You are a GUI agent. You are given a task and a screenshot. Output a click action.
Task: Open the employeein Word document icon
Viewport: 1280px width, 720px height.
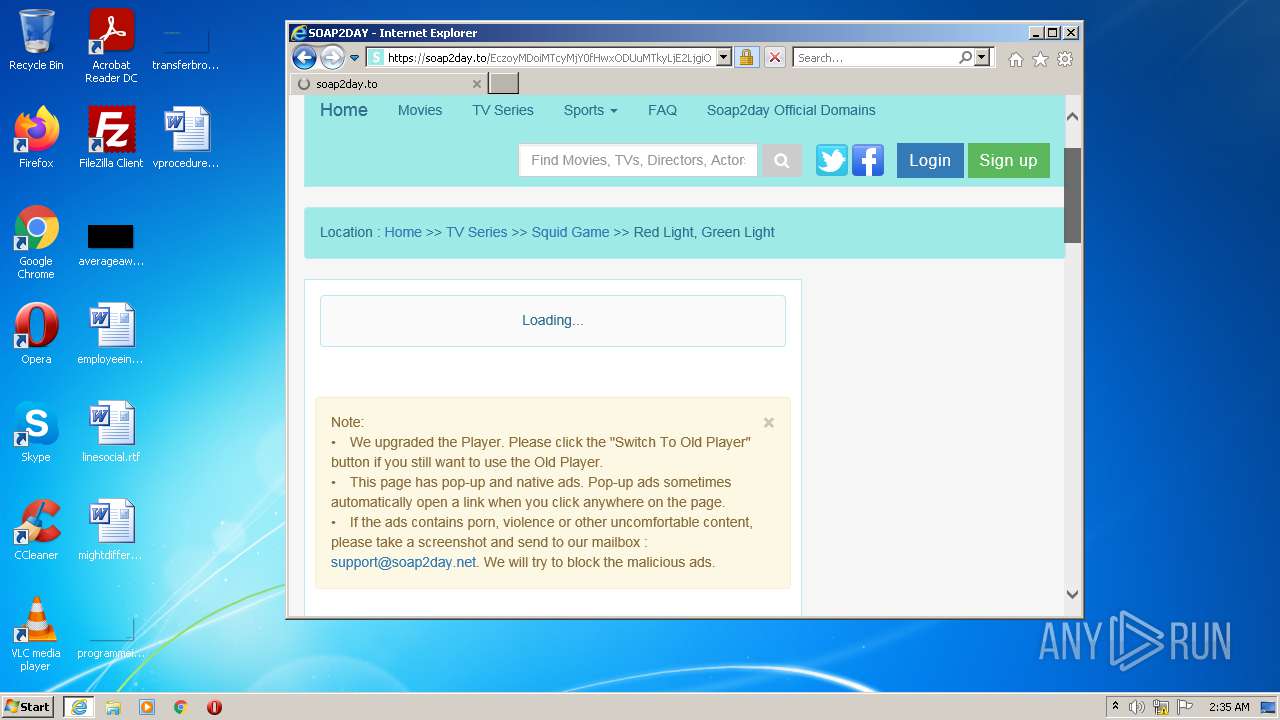click(111, 334)
